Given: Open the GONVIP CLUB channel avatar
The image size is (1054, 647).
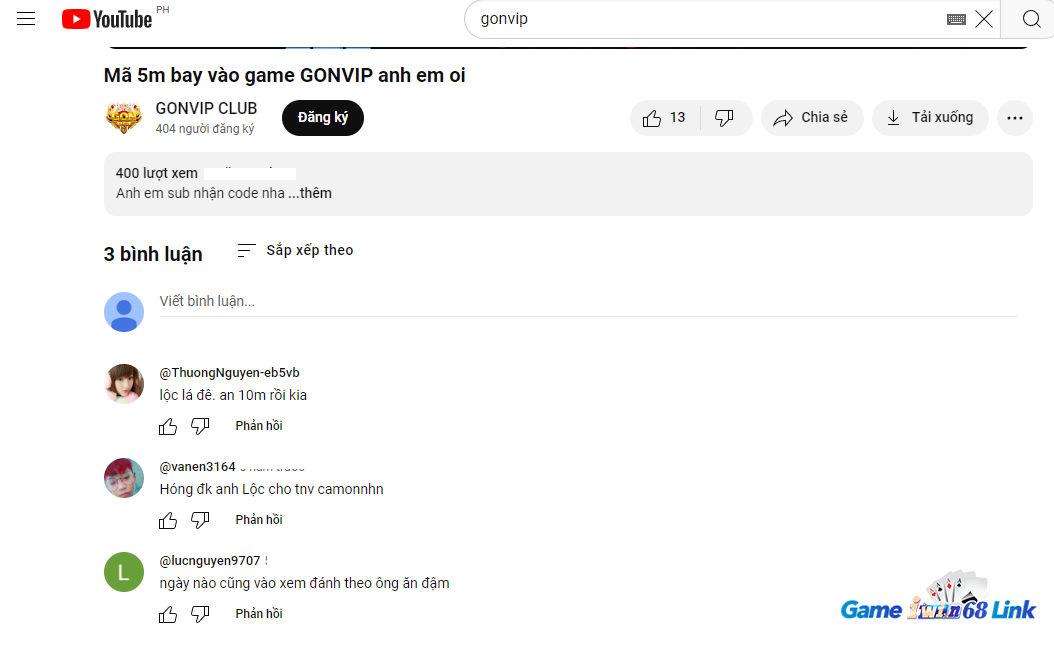Looking at the screenshot, I should point(124,118).
